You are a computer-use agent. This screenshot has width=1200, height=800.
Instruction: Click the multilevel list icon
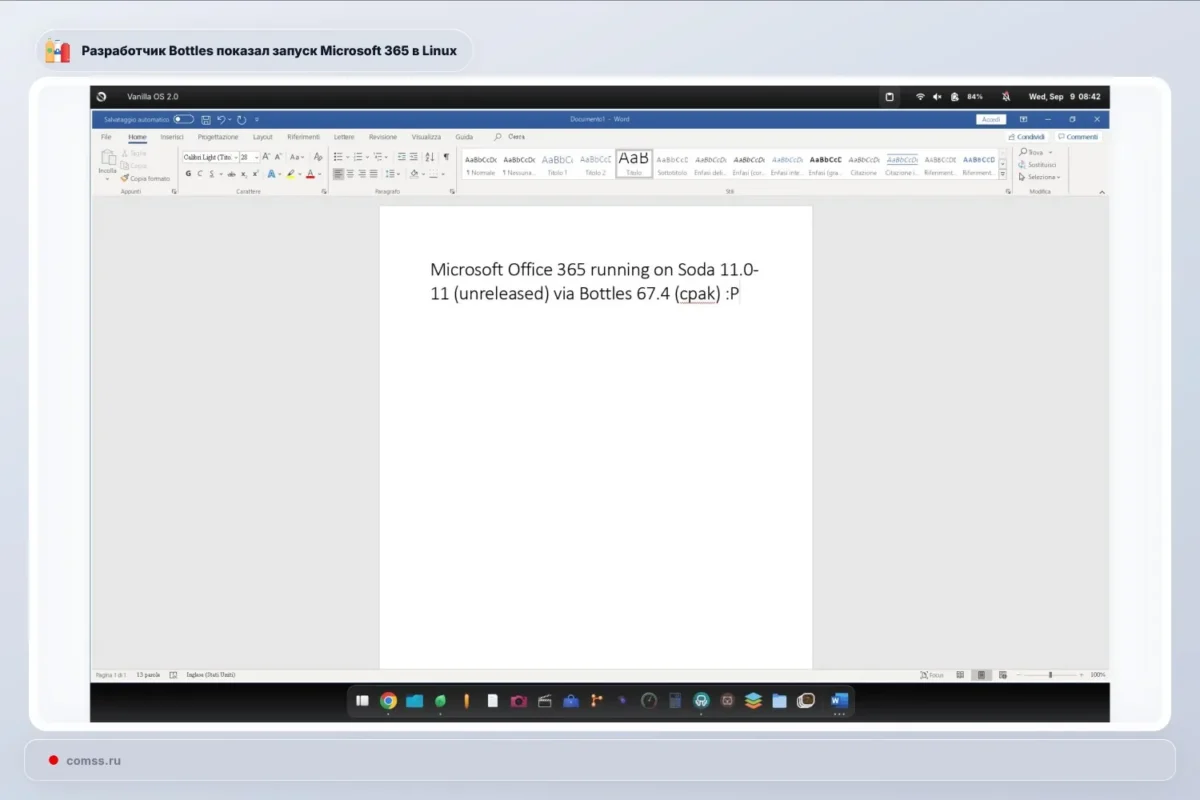click(x=377, y=157)
